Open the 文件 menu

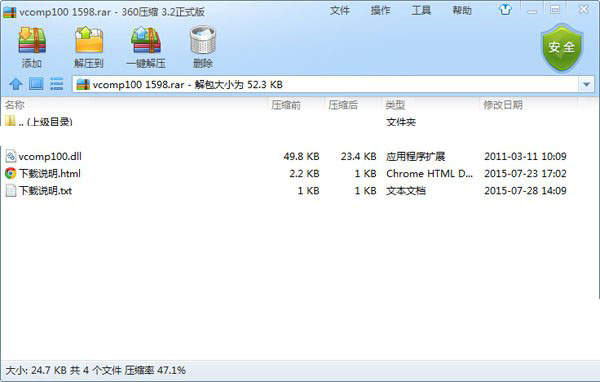point(340,11)
